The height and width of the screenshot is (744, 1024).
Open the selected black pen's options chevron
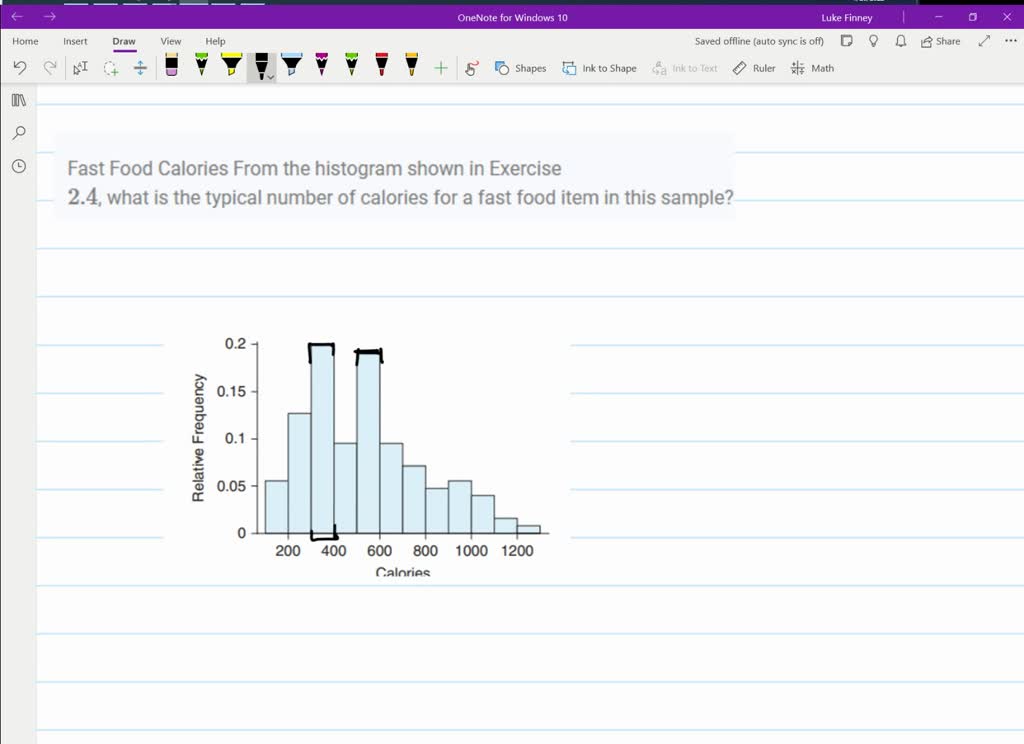pyautogui.click(x=268, y=76)
